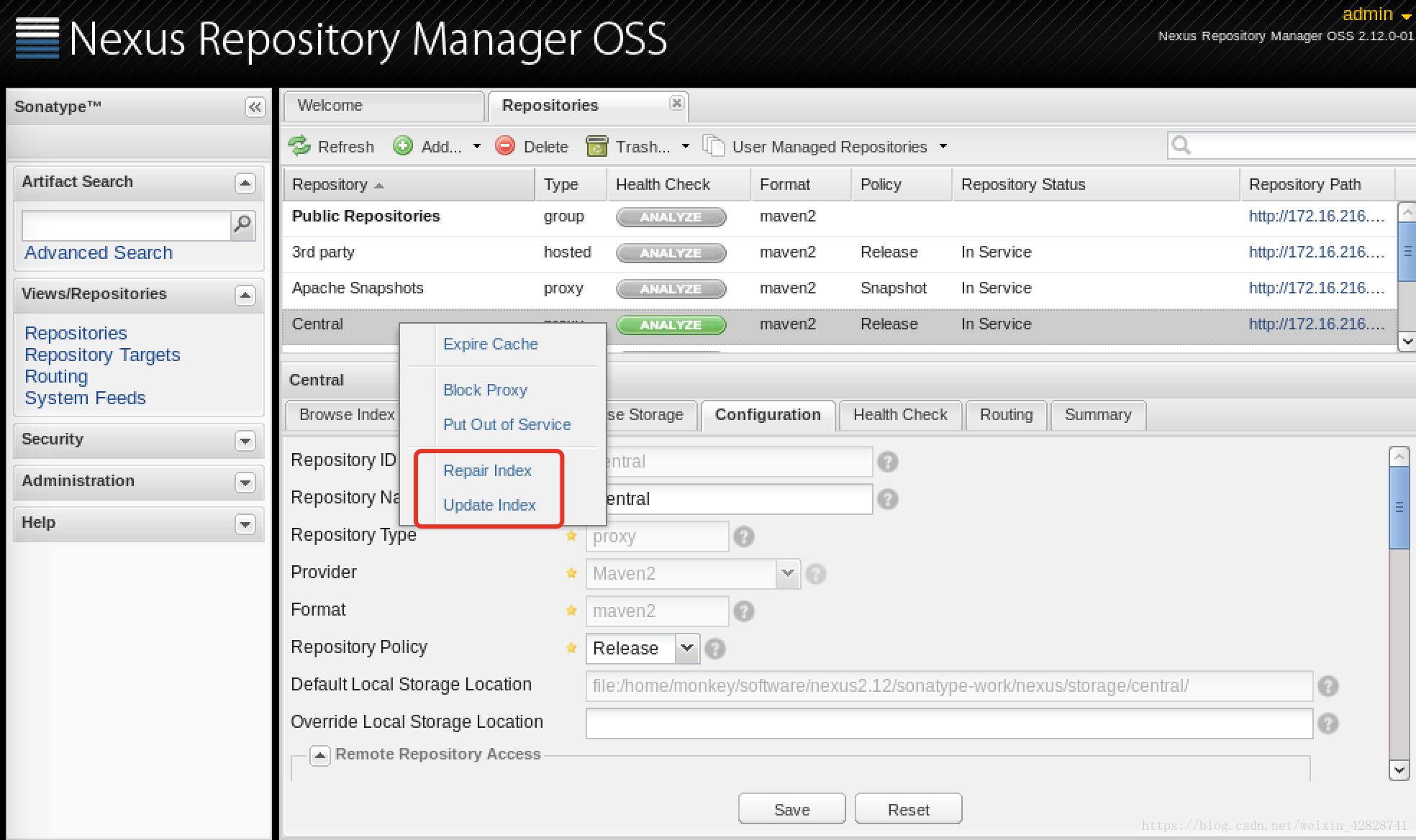Open Repositories link in sidebar
This screenshot has width=1416, height=840.
pos(76,333)
